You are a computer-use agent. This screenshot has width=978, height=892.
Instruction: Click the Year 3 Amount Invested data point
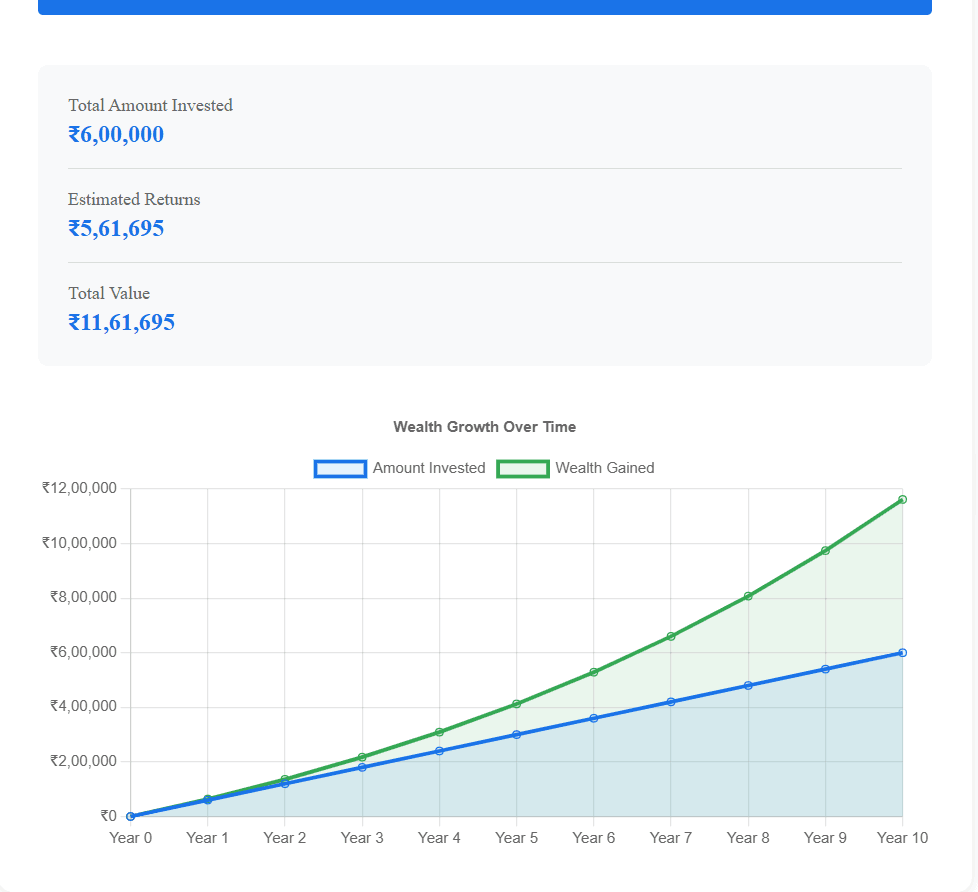(362, 768)
